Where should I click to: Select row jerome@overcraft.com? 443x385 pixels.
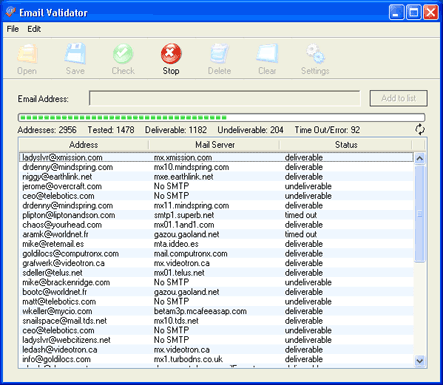pyautogui.click(x=216, y=186)
